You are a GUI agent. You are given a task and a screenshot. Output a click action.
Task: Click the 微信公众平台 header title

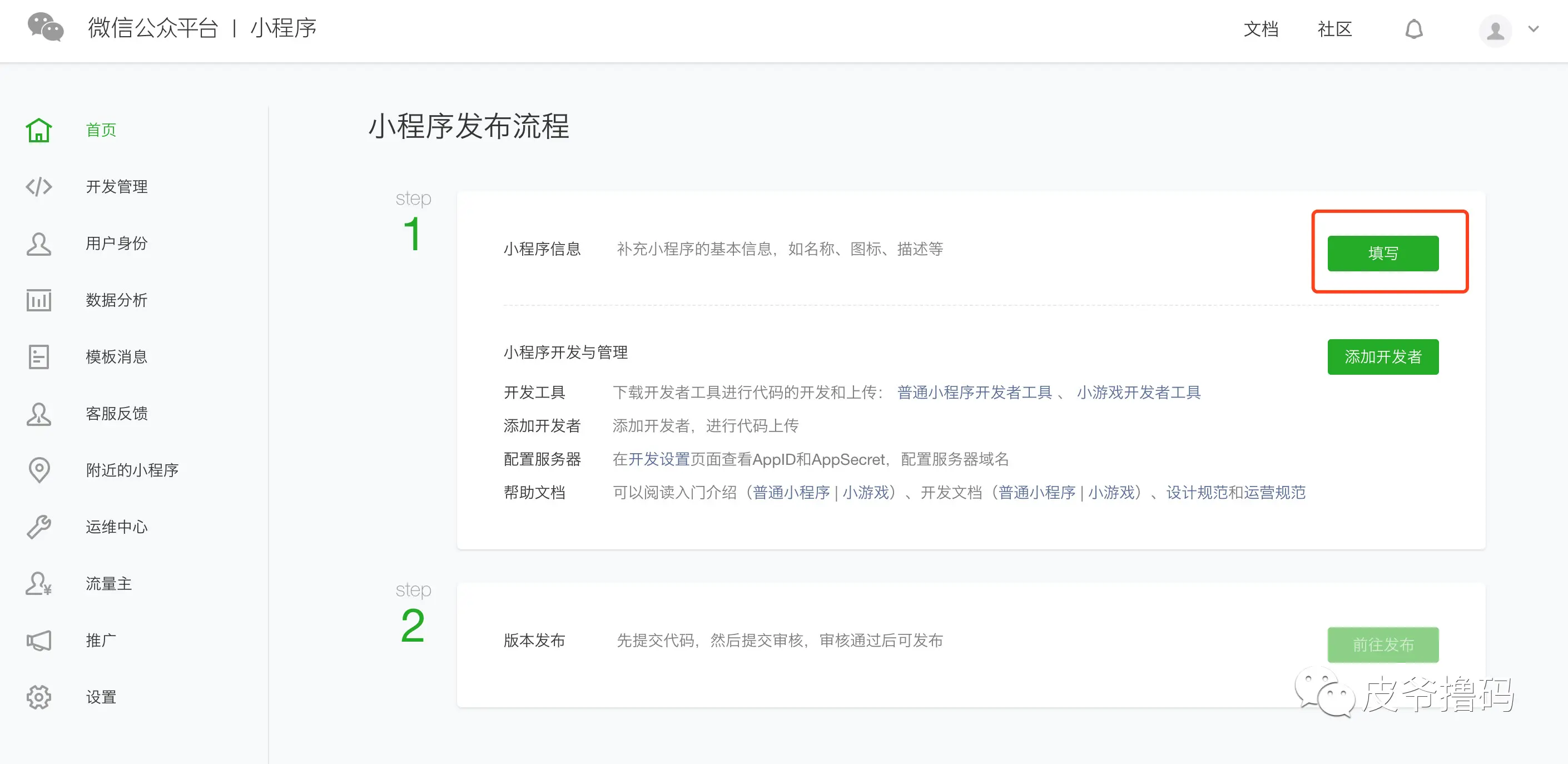coord(153,28)
